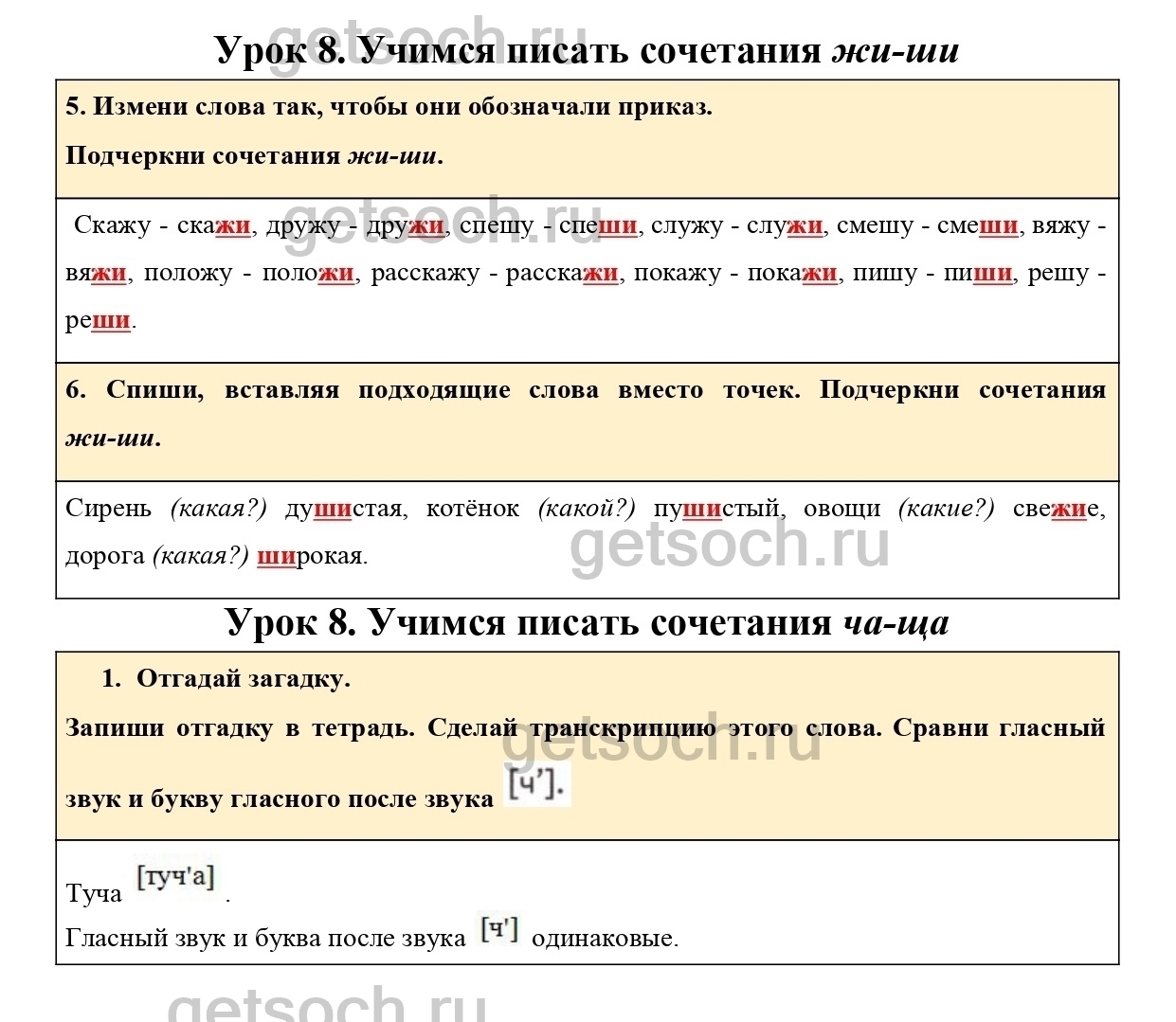
Task: Click the word 'спеши' in exercise 5
Action: point(599,225)
